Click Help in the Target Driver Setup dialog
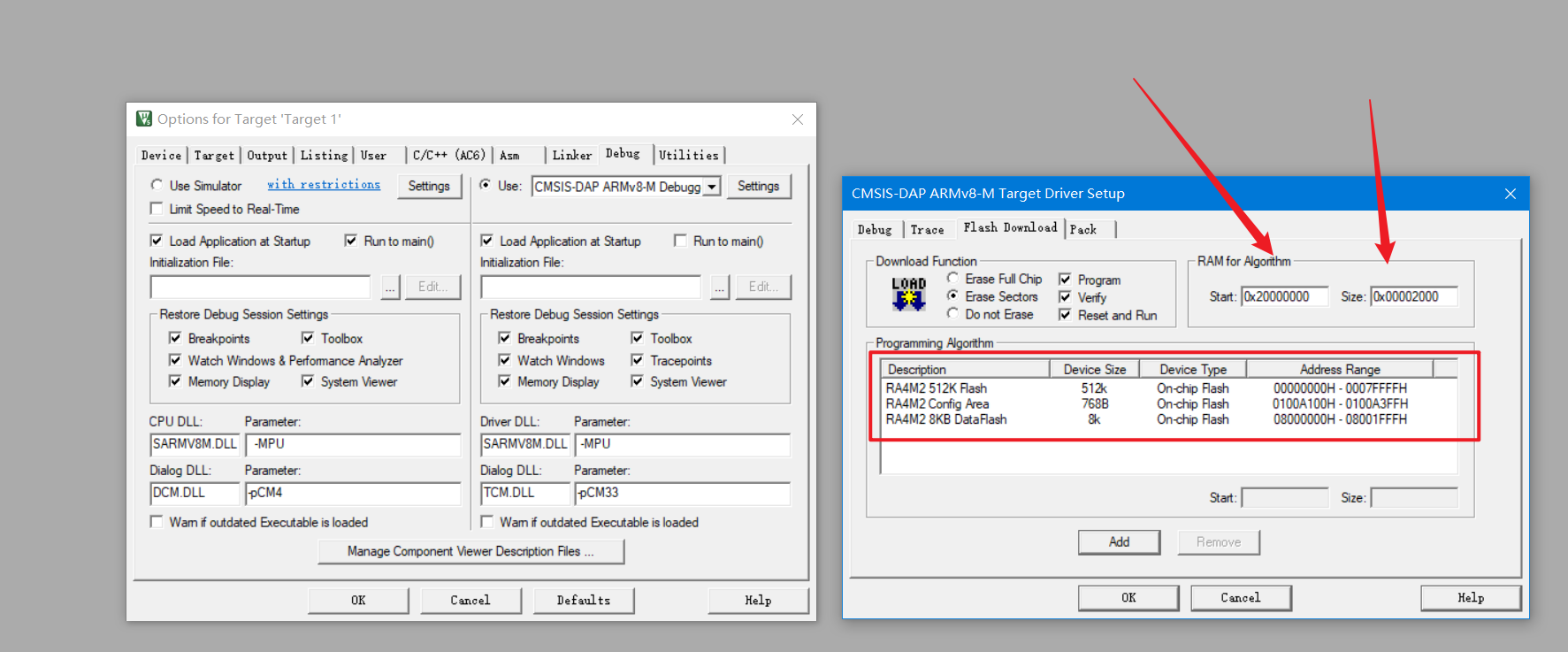 [x=1471, y=597]
